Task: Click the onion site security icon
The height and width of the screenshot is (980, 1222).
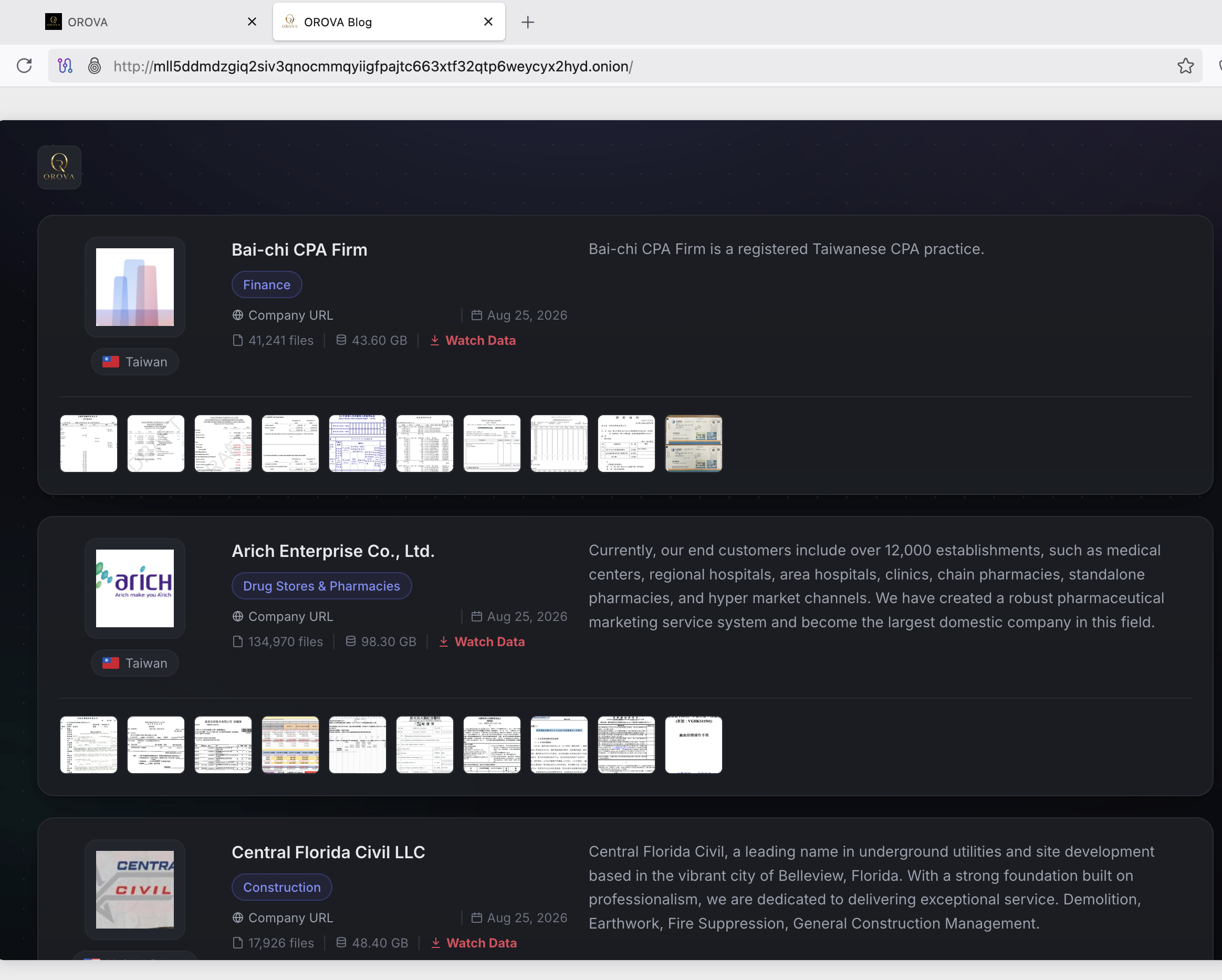Action: (x=95, y=66)
